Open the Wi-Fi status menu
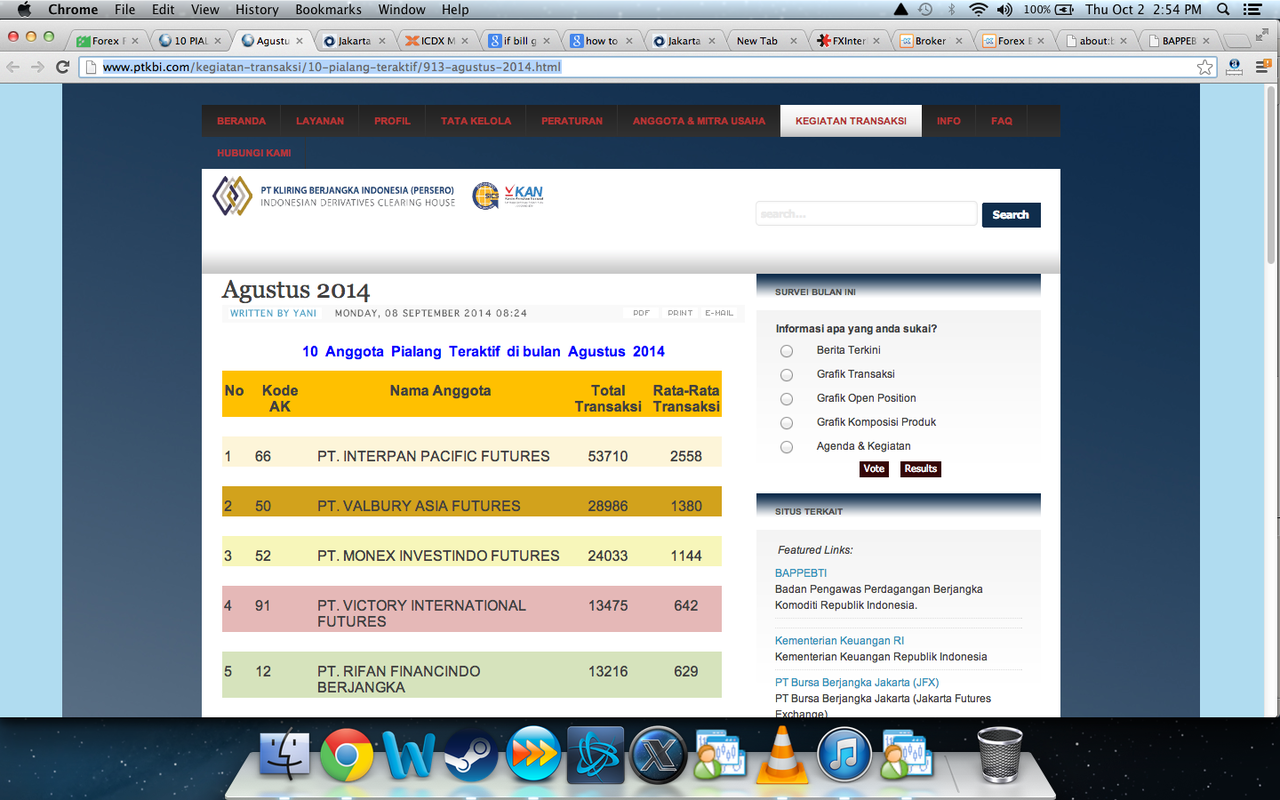 pyautogui.click(x=977, y=9)
